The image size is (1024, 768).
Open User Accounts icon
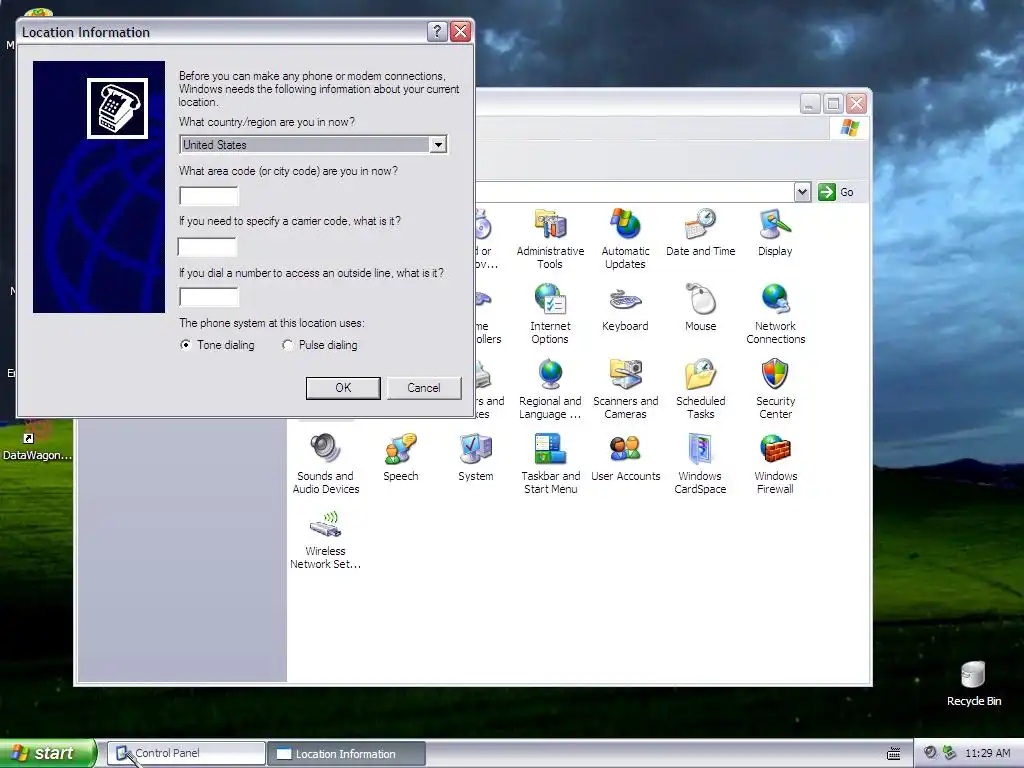[x=625, y=458]
